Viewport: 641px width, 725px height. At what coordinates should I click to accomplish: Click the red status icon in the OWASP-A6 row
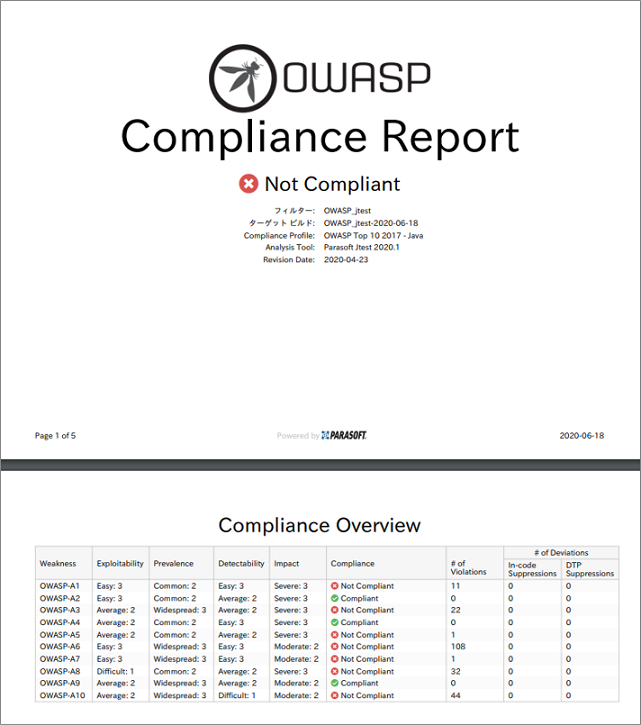pos(335,646)
